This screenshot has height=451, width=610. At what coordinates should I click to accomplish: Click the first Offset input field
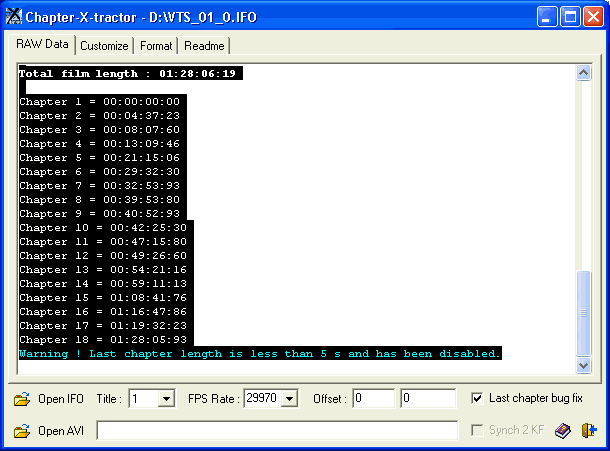(373, 398)
